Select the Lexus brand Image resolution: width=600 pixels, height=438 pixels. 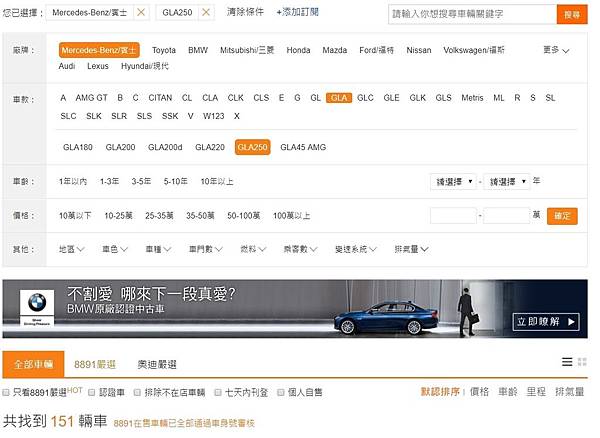coord(98,66)
